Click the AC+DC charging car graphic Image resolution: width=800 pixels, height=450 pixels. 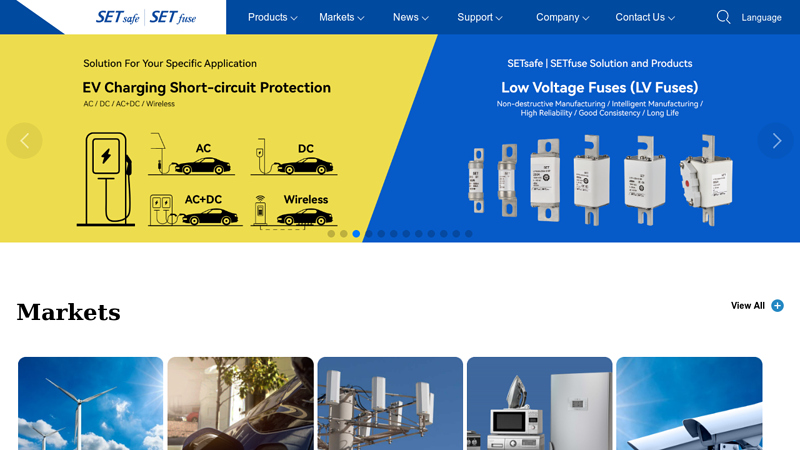tap(194, 210)
